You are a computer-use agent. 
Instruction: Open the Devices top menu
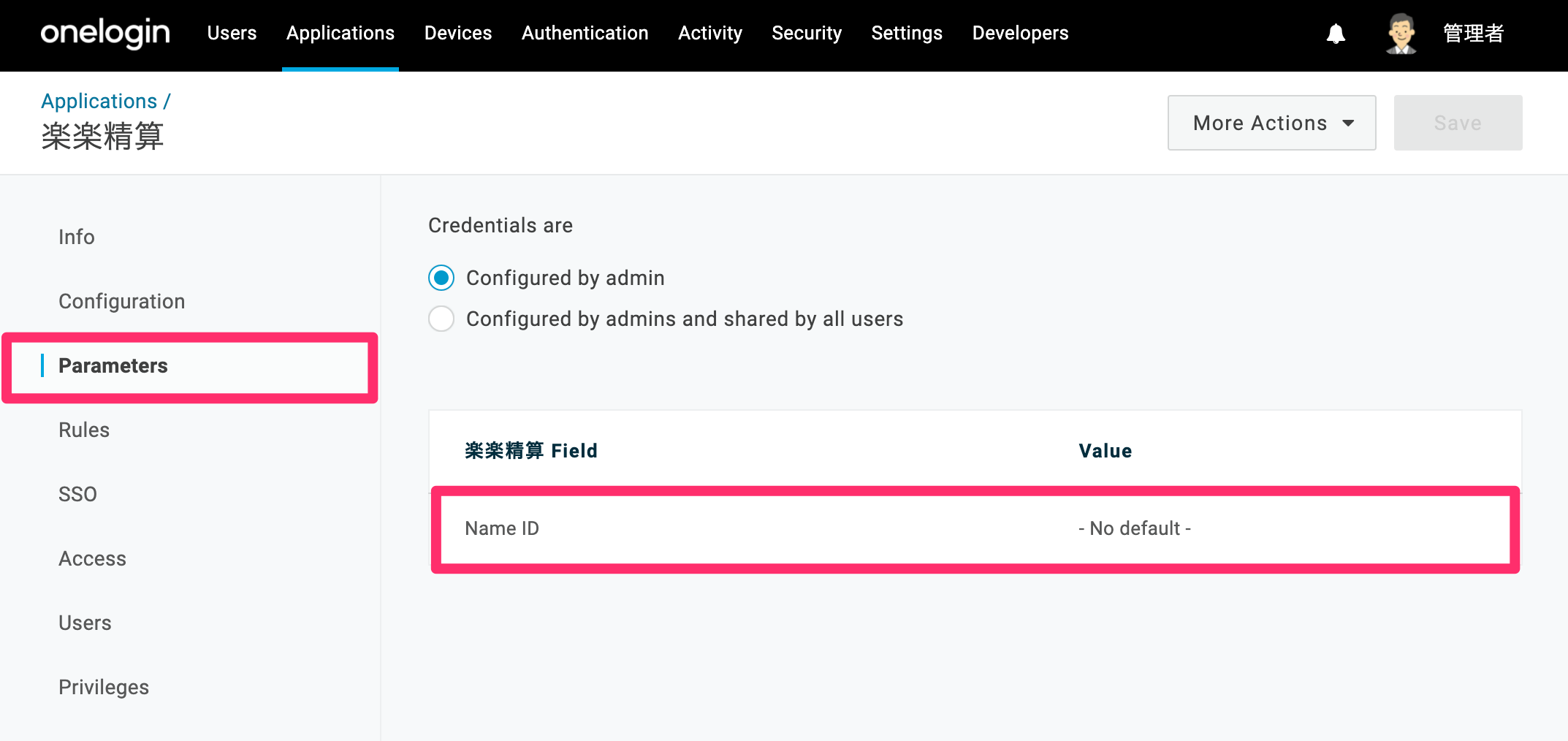(x=458, y=33)
